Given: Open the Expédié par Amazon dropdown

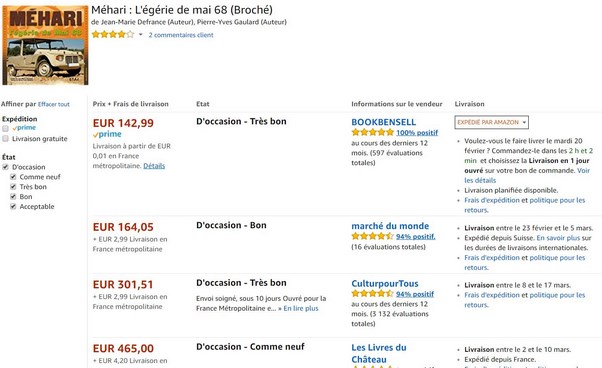Looking at the screenshot, I should coord(491,122).
